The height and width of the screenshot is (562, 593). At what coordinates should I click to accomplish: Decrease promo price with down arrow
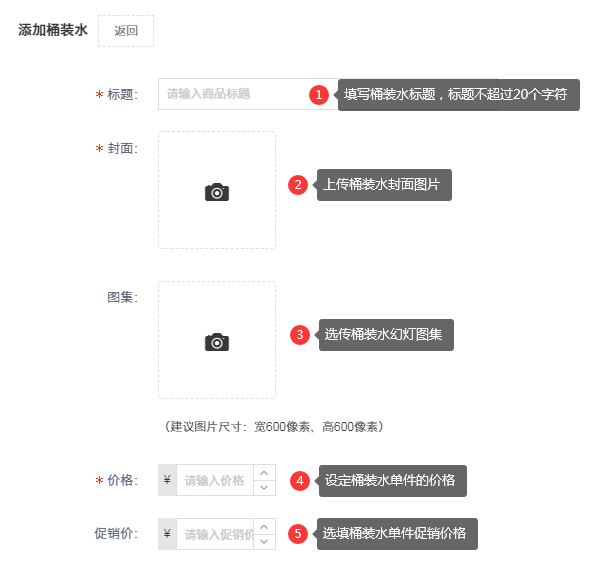click(264, 542)
